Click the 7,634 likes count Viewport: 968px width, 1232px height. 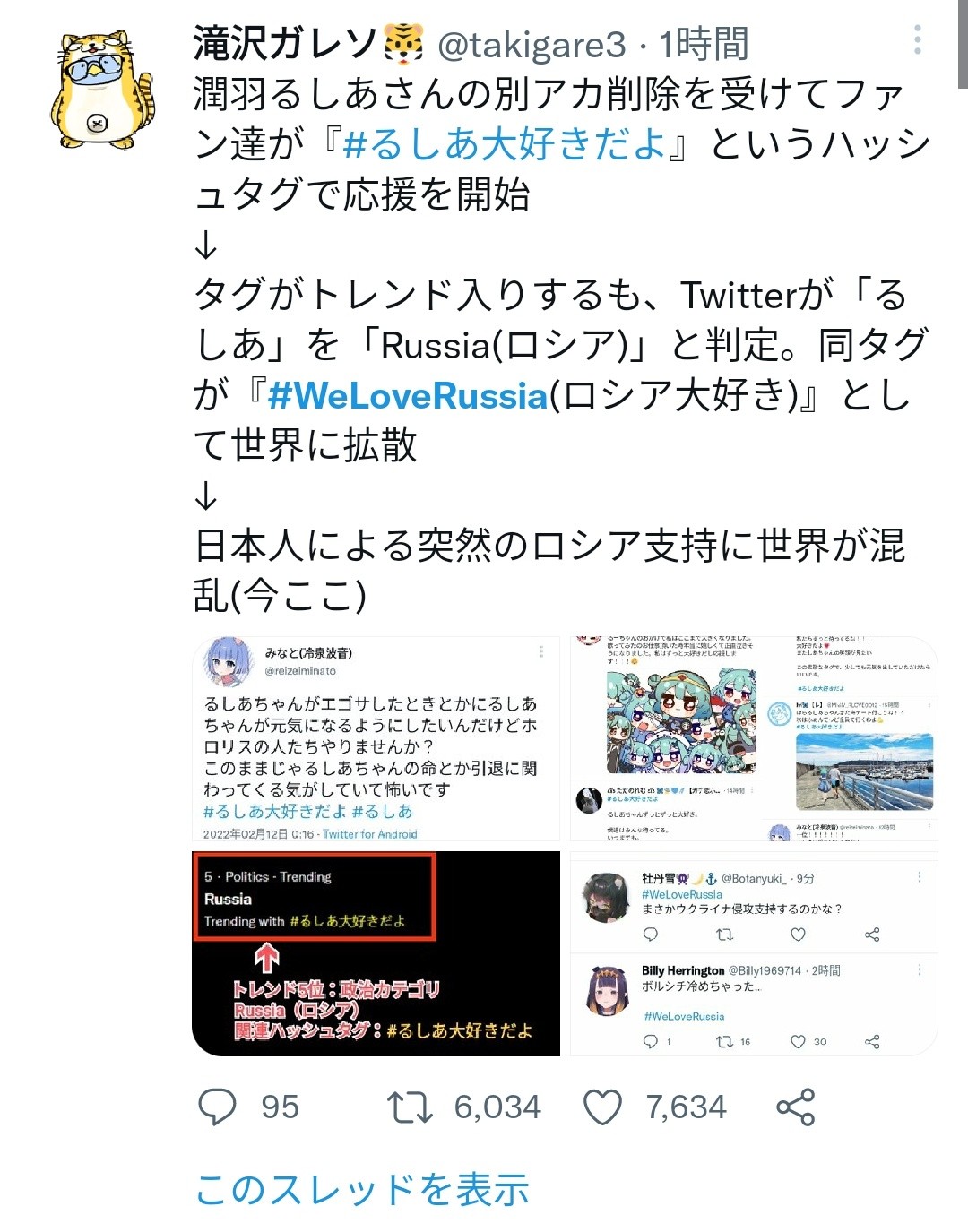[x=686, y=1107]
